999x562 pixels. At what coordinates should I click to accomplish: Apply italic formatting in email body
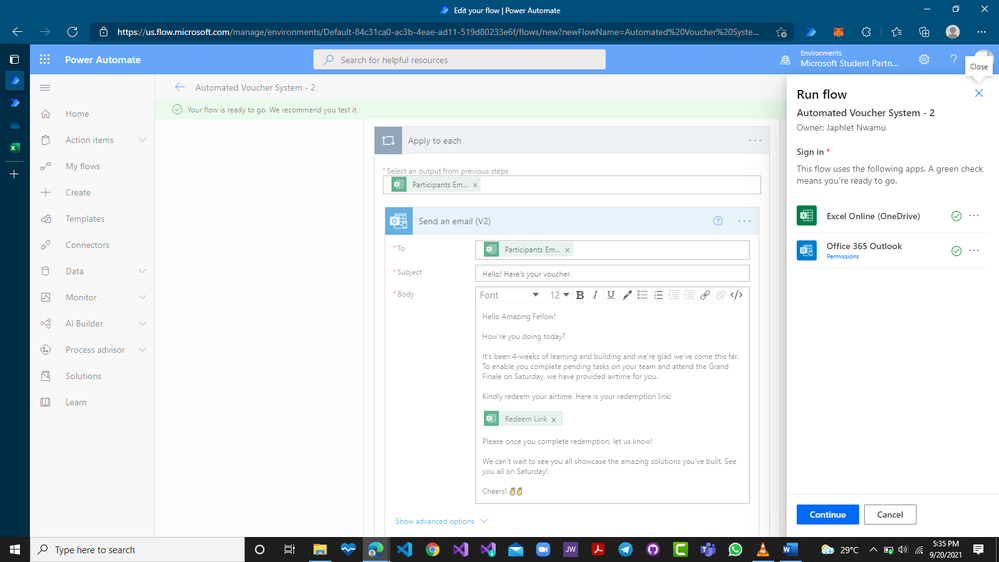tap(595, 295)
